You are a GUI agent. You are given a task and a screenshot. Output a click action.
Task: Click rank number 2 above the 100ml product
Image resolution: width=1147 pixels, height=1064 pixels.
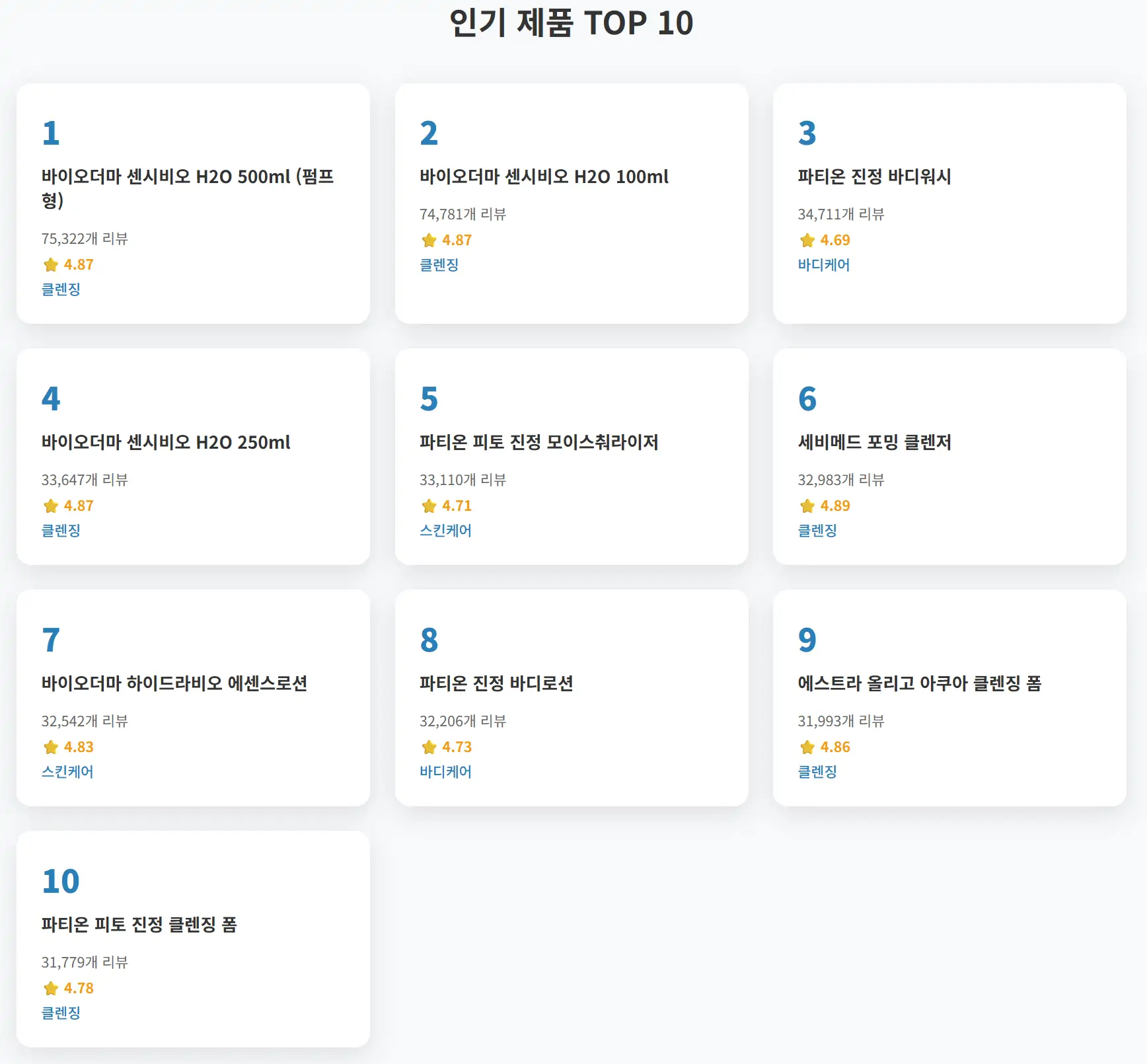pyautogui.click(x=429, y=133)
